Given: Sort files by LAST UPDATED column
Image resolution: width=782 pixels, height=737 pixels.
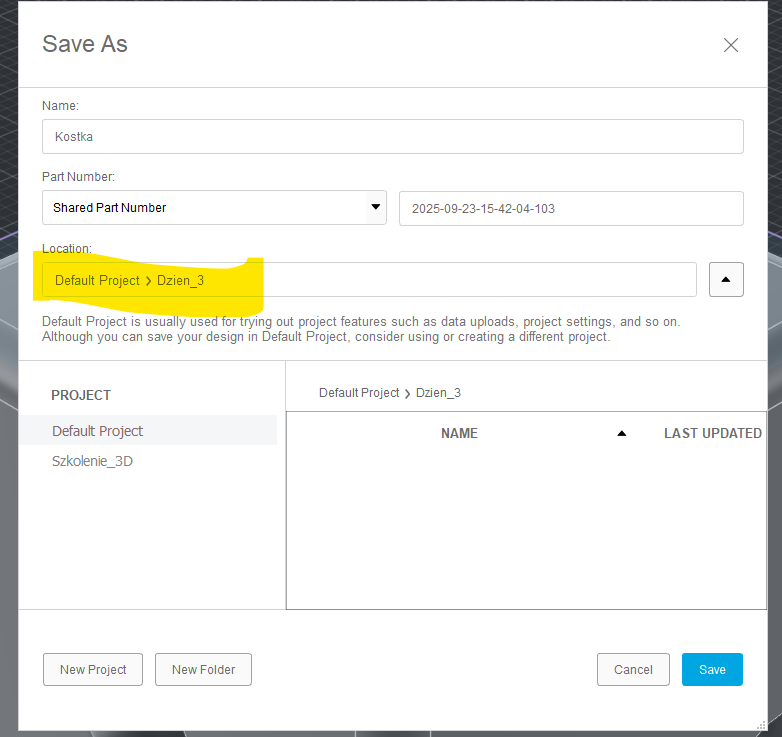Looking at the screenshot, I should click(x=712, y=433).
